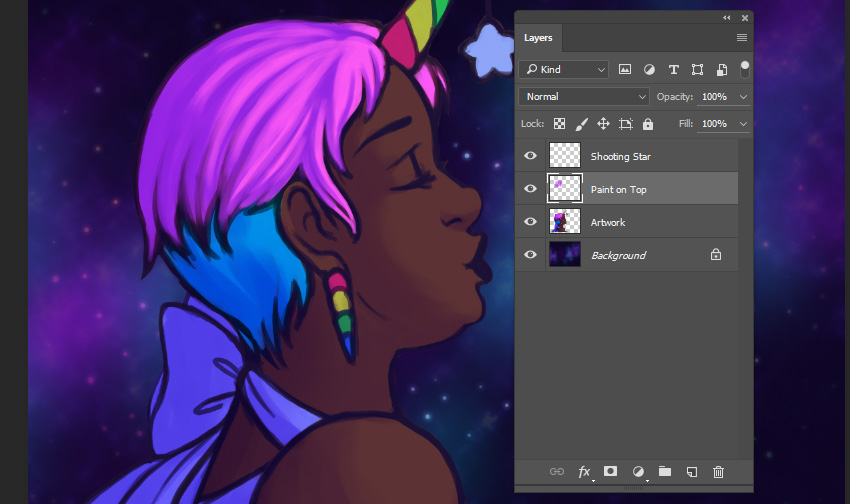Filter for type layers icon
Image resolution: width=850 pixels, height=504 pixels.
pos(673,69)
